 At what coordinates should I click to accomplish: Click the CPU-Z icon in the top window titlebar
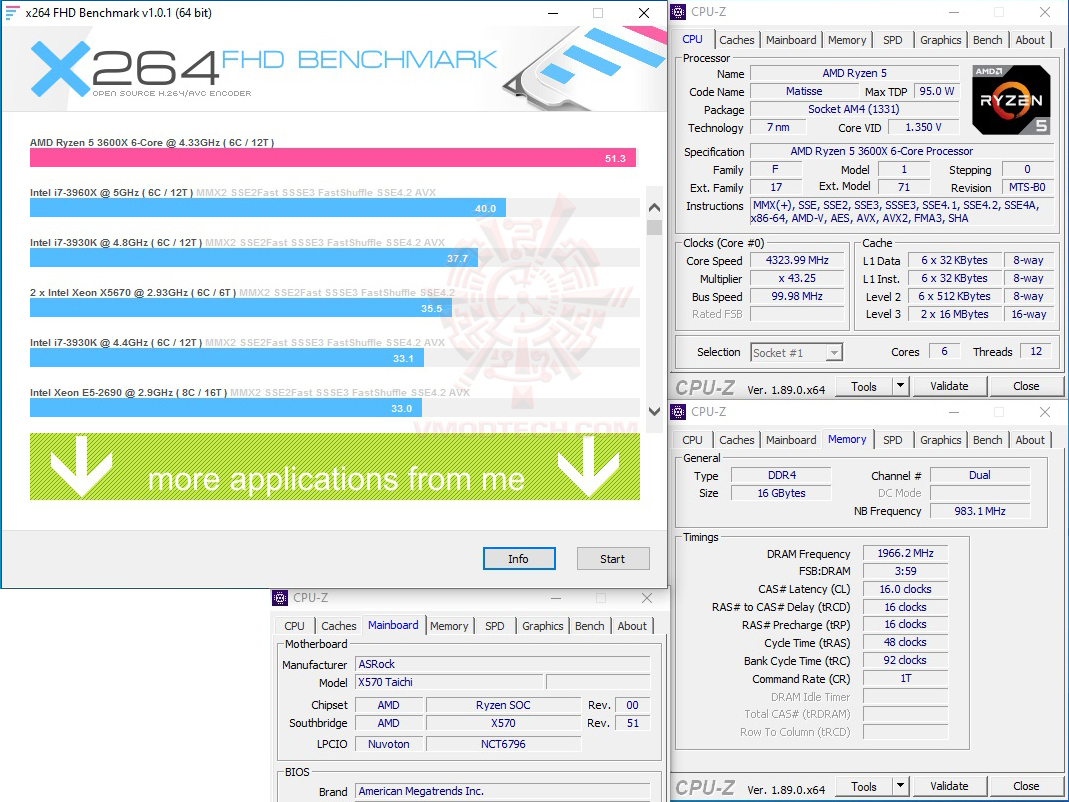pos(681,12)
